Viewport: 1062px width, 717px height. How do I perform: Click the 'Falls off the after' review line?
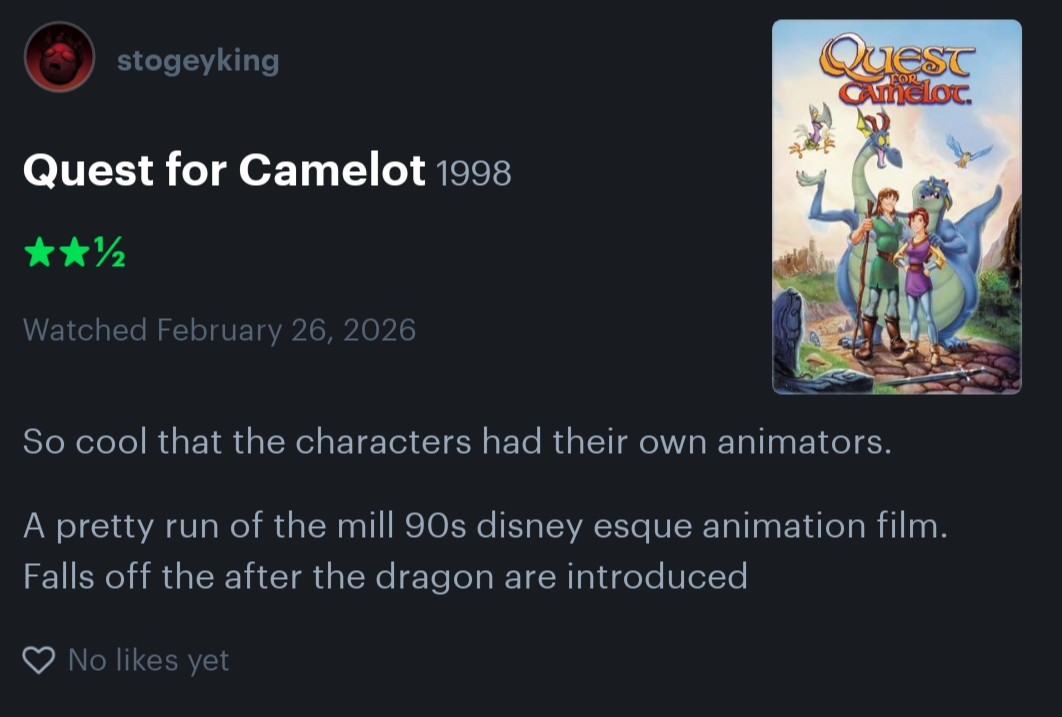(385, 576)
